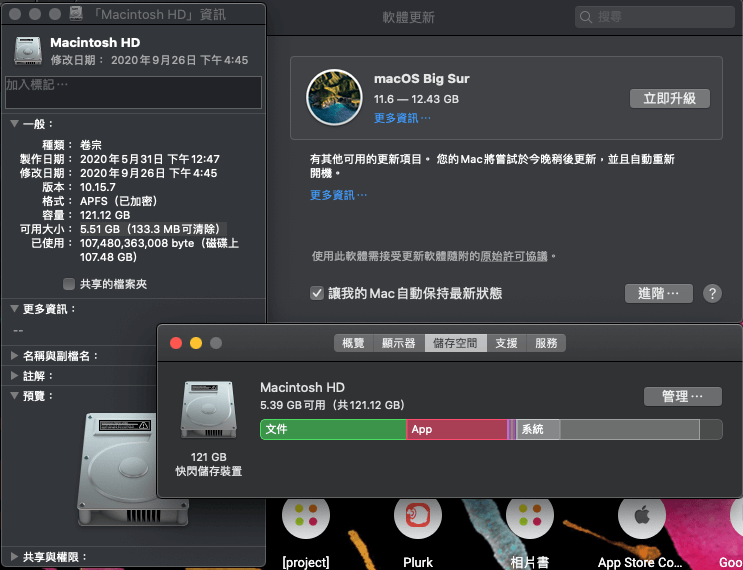Click the help question mark button
743x570 pixels.
712,293
